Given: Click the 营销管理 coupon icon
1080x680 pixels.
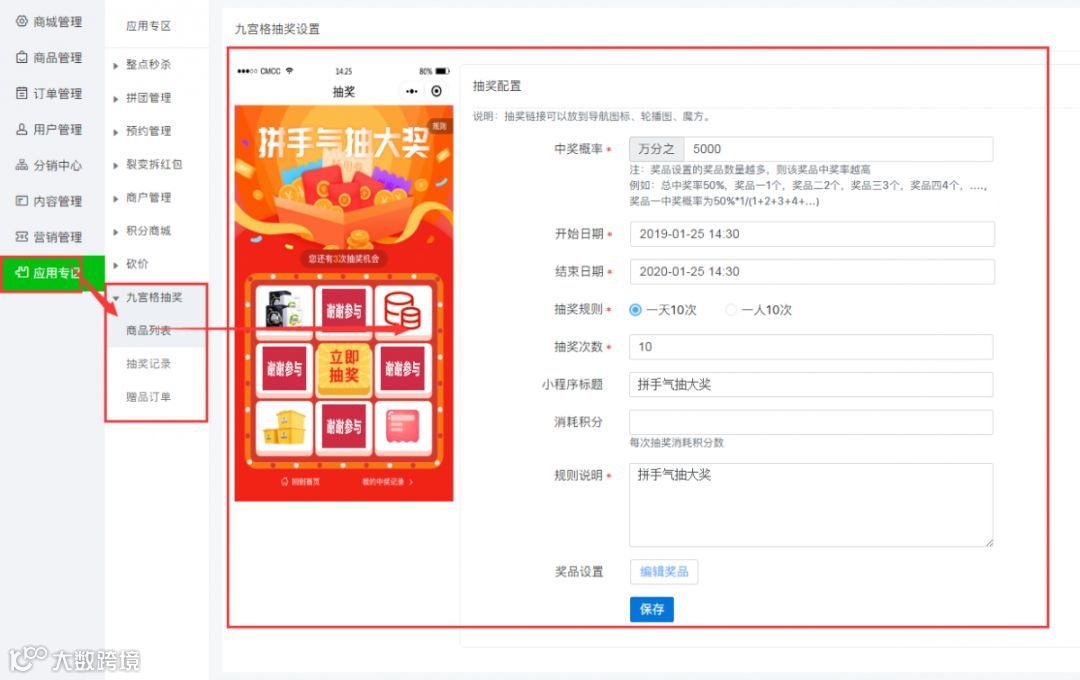Looking at the screenshot, I should (22, 236).
